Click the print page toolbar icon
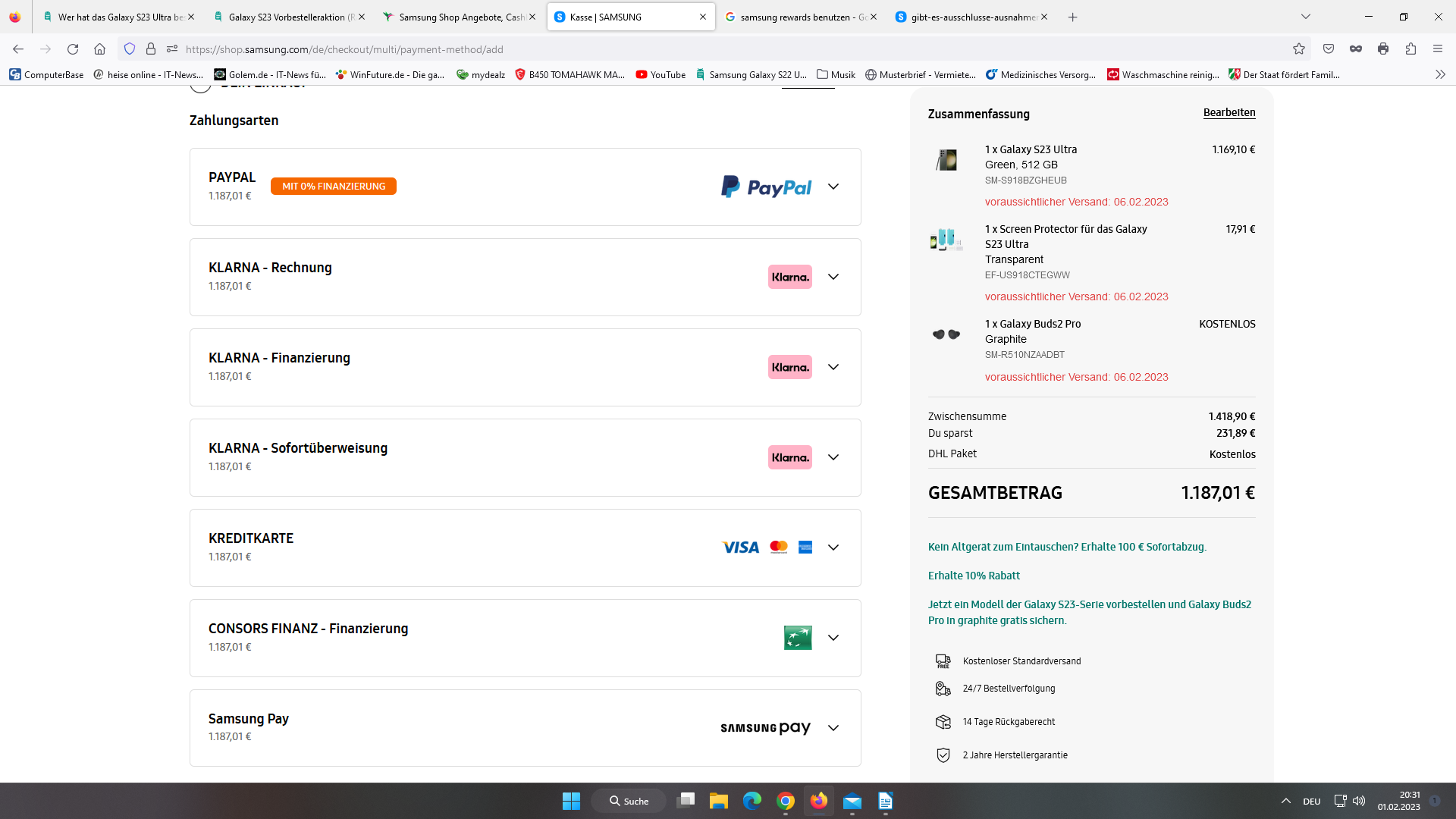Viewport: 1456px width, 819px height. click(1383, 49)
